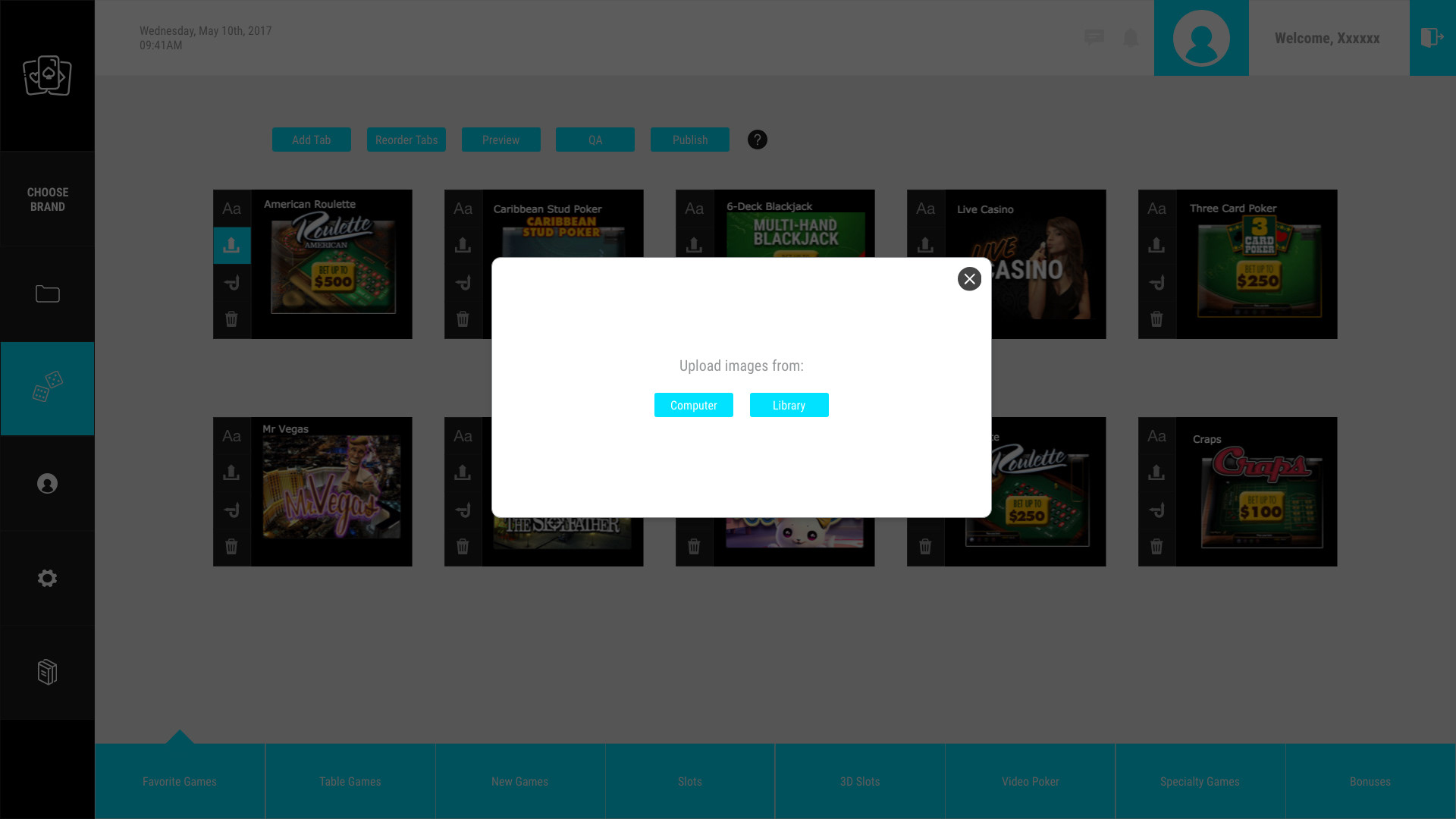The image size is (1456, 819).
Task: Upload image for Live Casino tile
Action: tap(925, 245)
